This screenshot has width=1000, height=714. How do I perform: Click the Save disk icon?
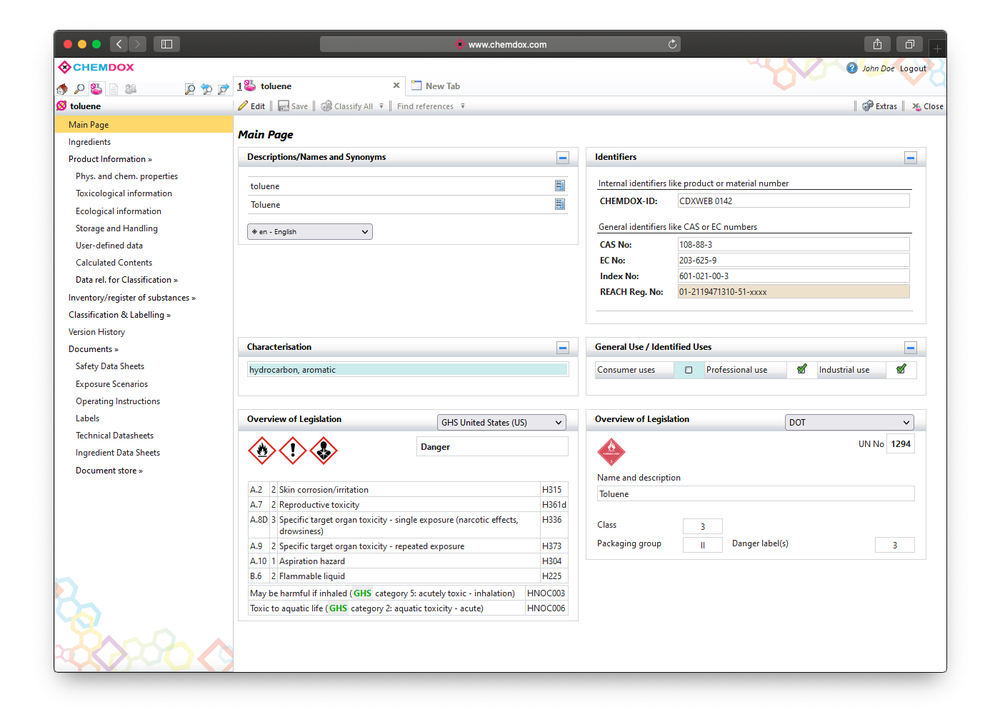pos(283,106)
